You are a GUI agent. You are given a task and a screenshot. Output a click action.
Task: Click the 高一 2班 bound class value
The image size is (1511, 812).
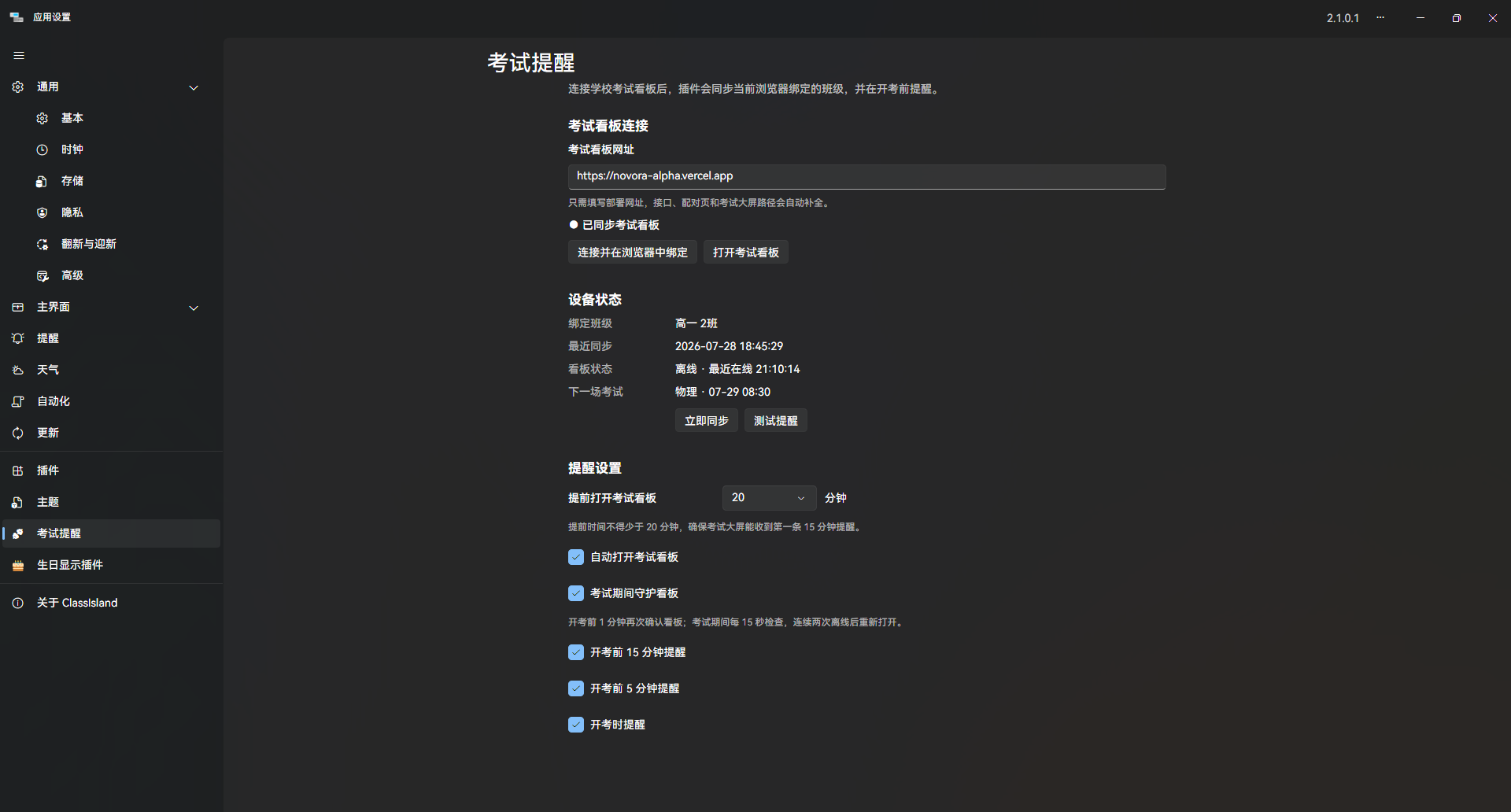coord(696,323)
